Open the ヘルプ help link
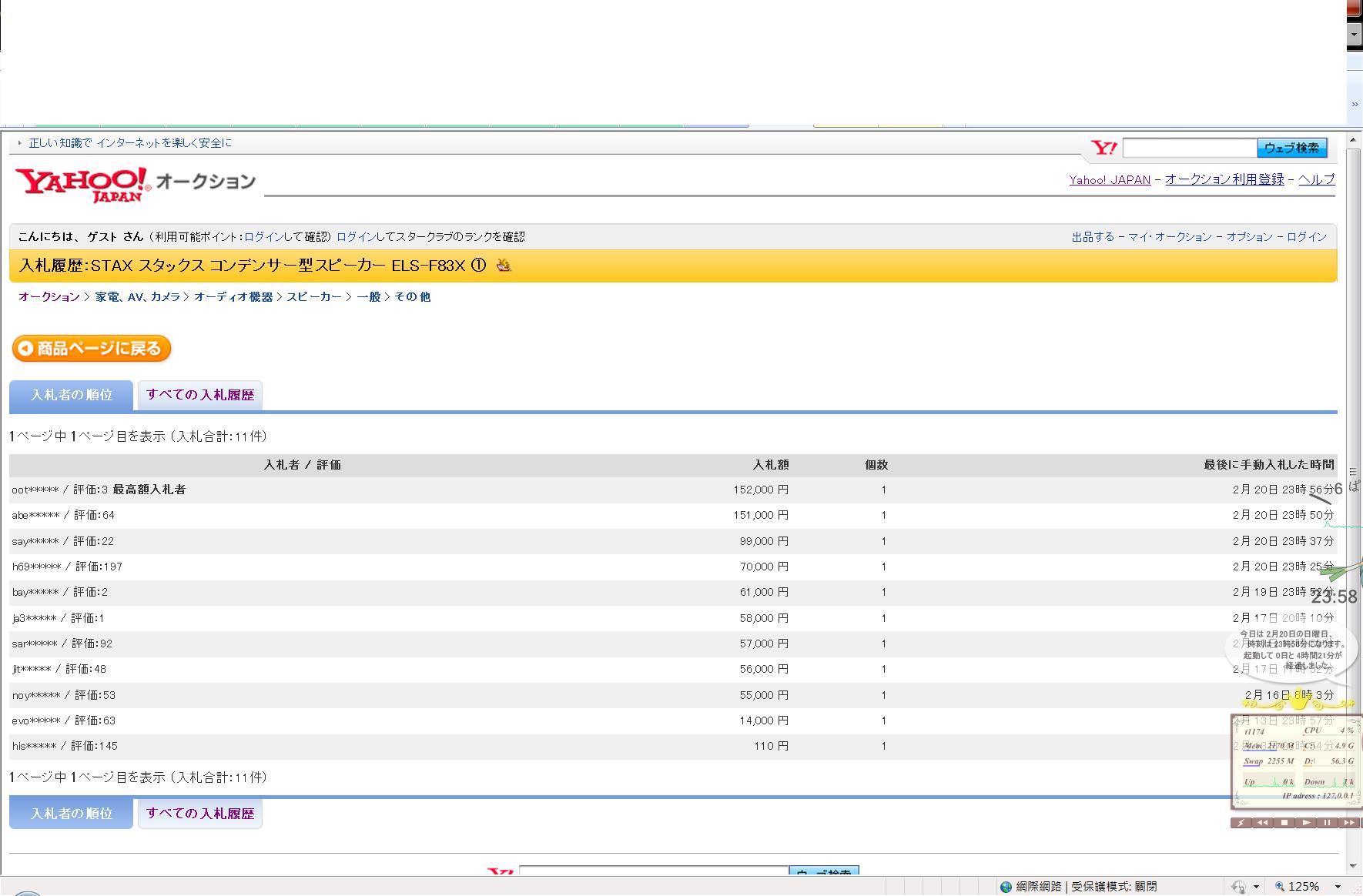This screenshot has width=1363, height=896. (x=1317, y=179)
